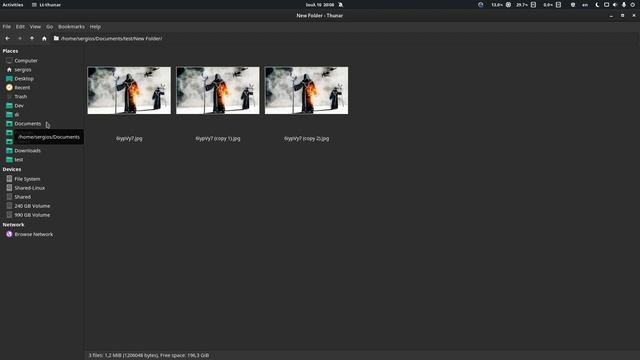
Task: Click the 240 GB Volume drive icon
Action: click(x=9, y=206)
